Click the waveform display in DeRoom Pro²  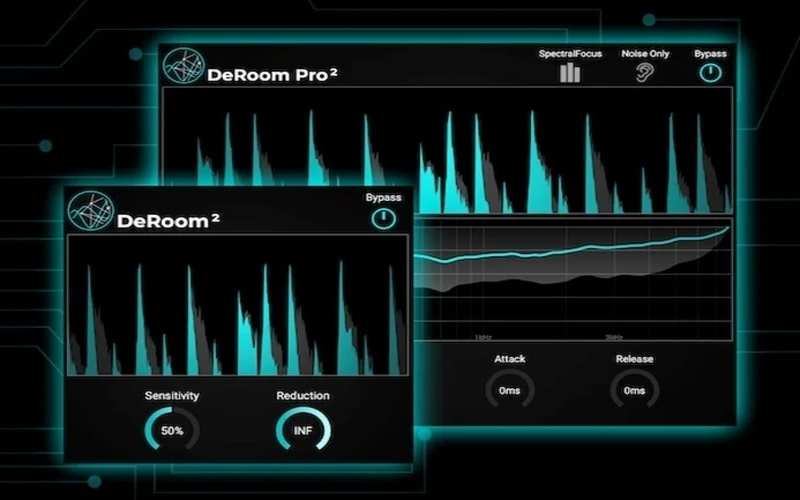[447, 151]
